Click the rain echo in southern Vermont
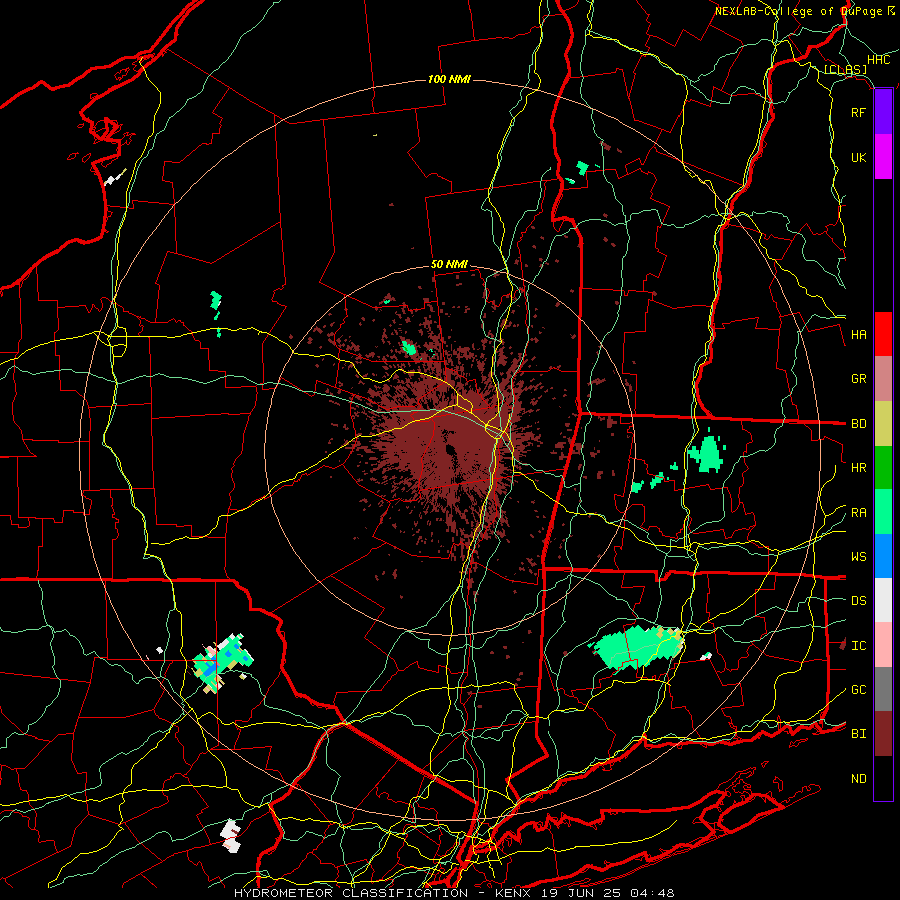 pyautogui.click(x=706, y=453)
